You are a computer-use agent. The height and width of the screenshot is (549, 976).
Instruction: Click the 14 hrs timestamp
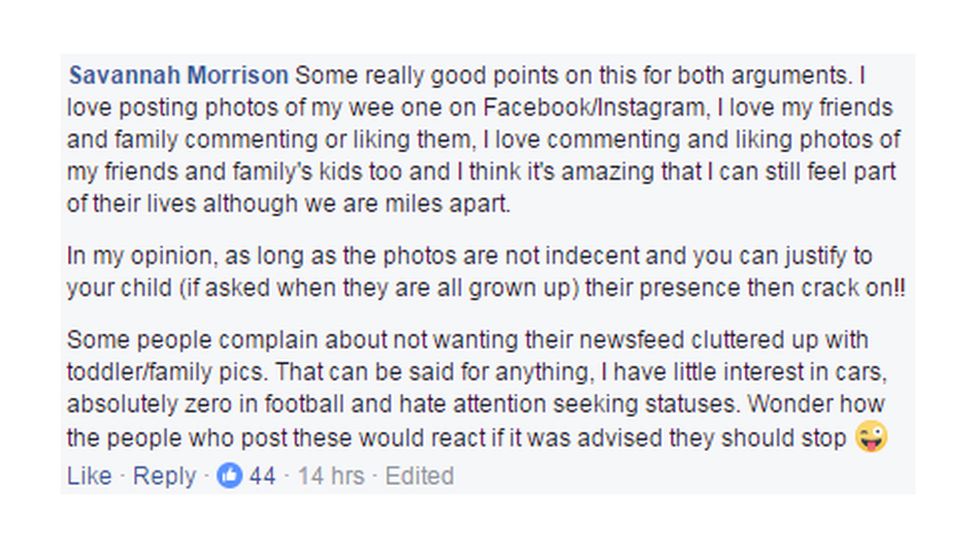[330, 476]
